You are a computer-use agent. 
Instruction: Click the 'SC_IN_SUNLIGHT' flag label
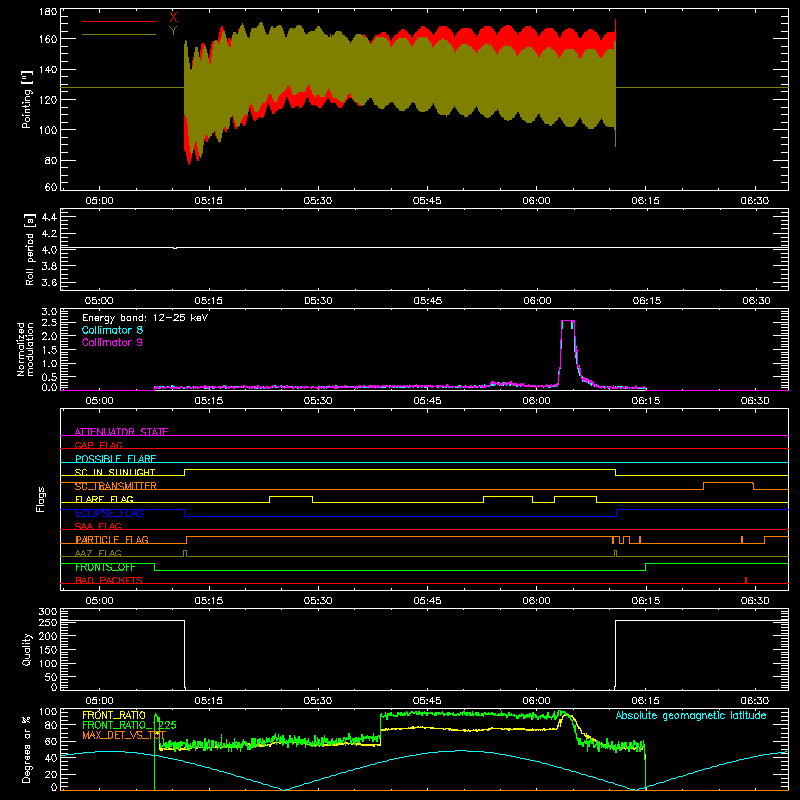pos(115,472)
